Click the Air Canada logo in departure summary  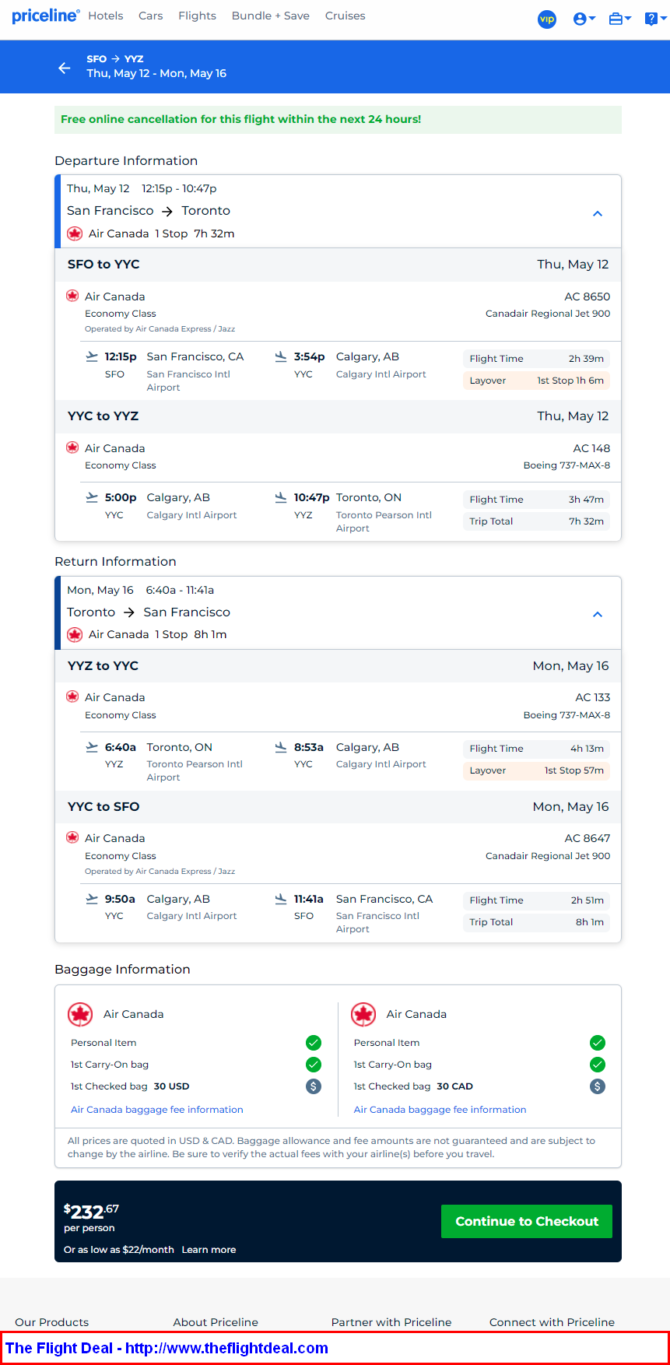coord(74,234)
